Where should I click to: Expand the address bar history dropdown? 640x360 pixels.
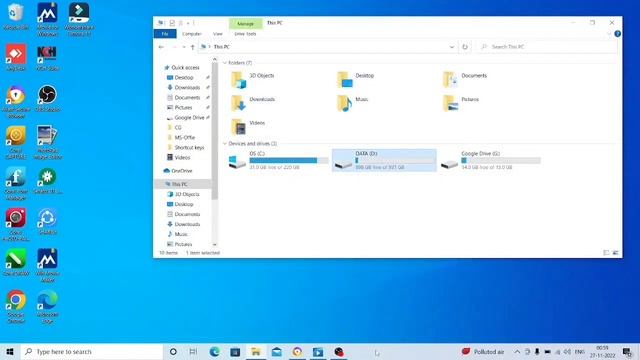(451, 47)
